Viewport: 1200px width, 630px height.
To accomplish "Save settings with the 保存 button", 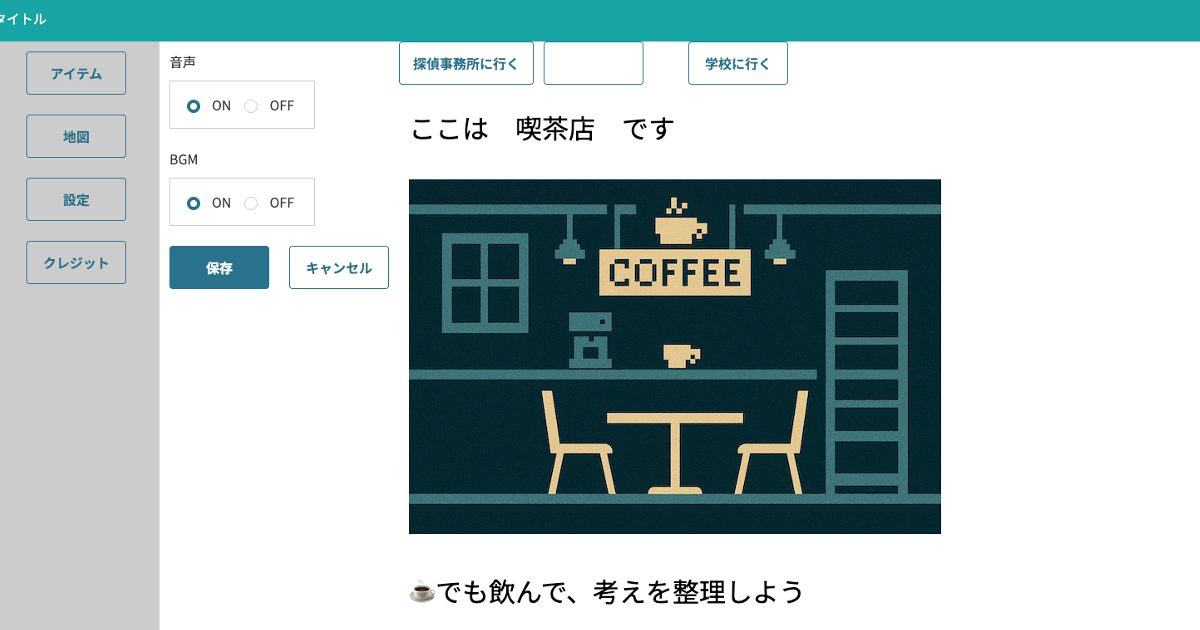I will coord(219,267).
